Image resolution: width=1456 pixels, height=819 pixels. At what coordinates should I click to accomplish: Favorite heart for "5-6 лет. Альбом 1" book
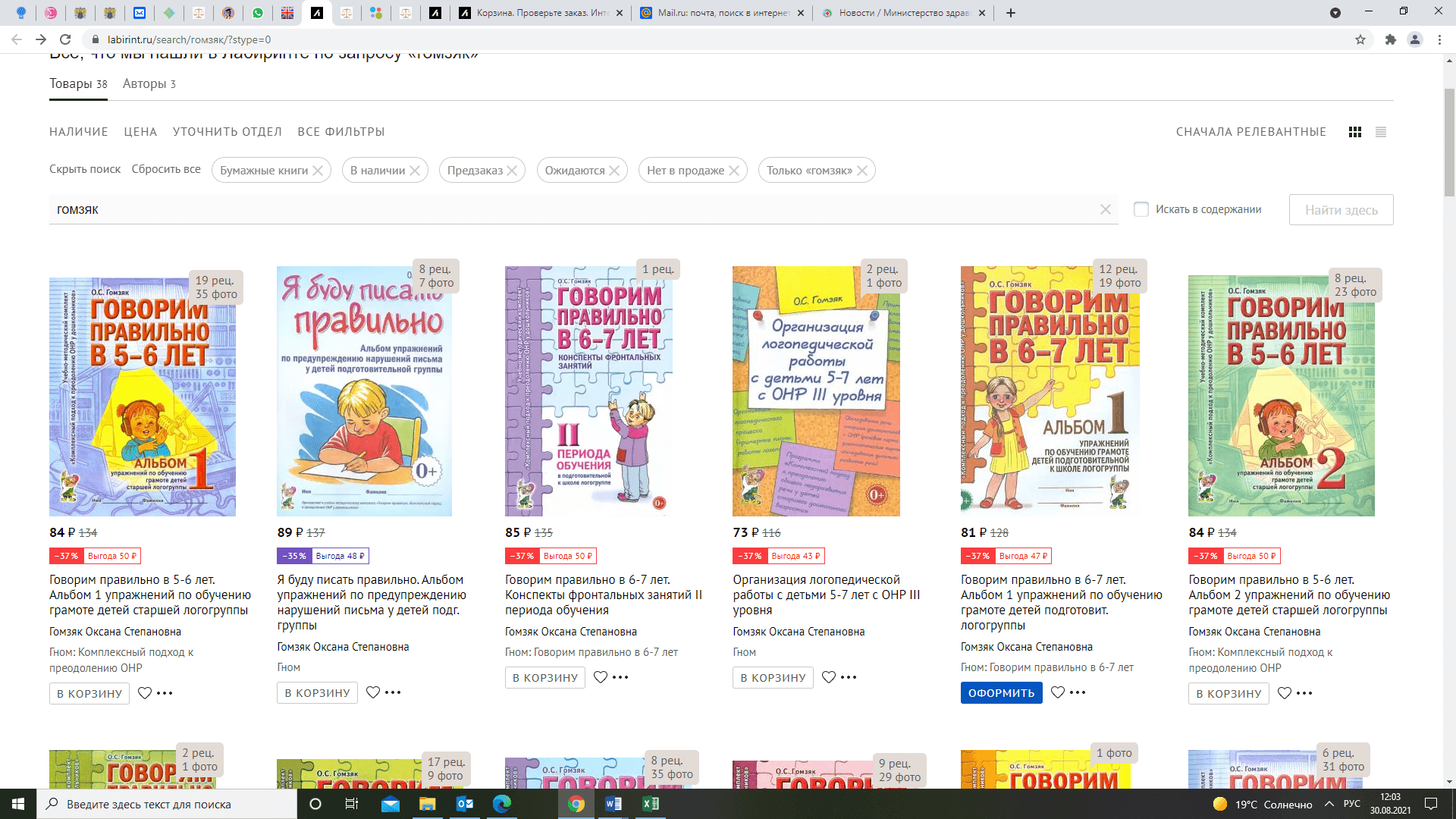coord(145,693)
